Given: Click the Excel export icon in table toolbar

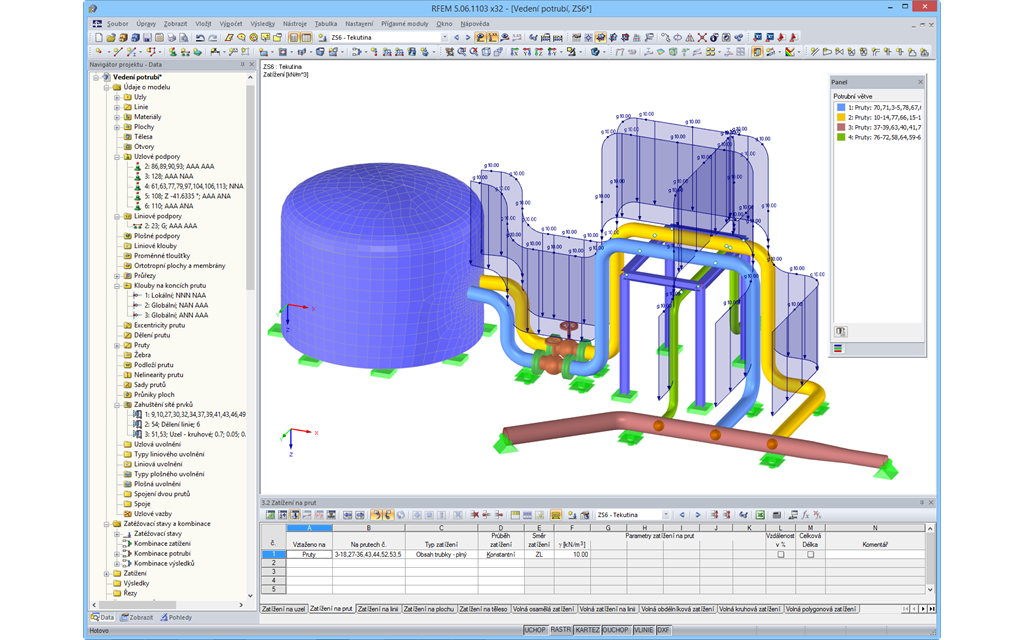Looking at the screenshot, I should [760, 515].
